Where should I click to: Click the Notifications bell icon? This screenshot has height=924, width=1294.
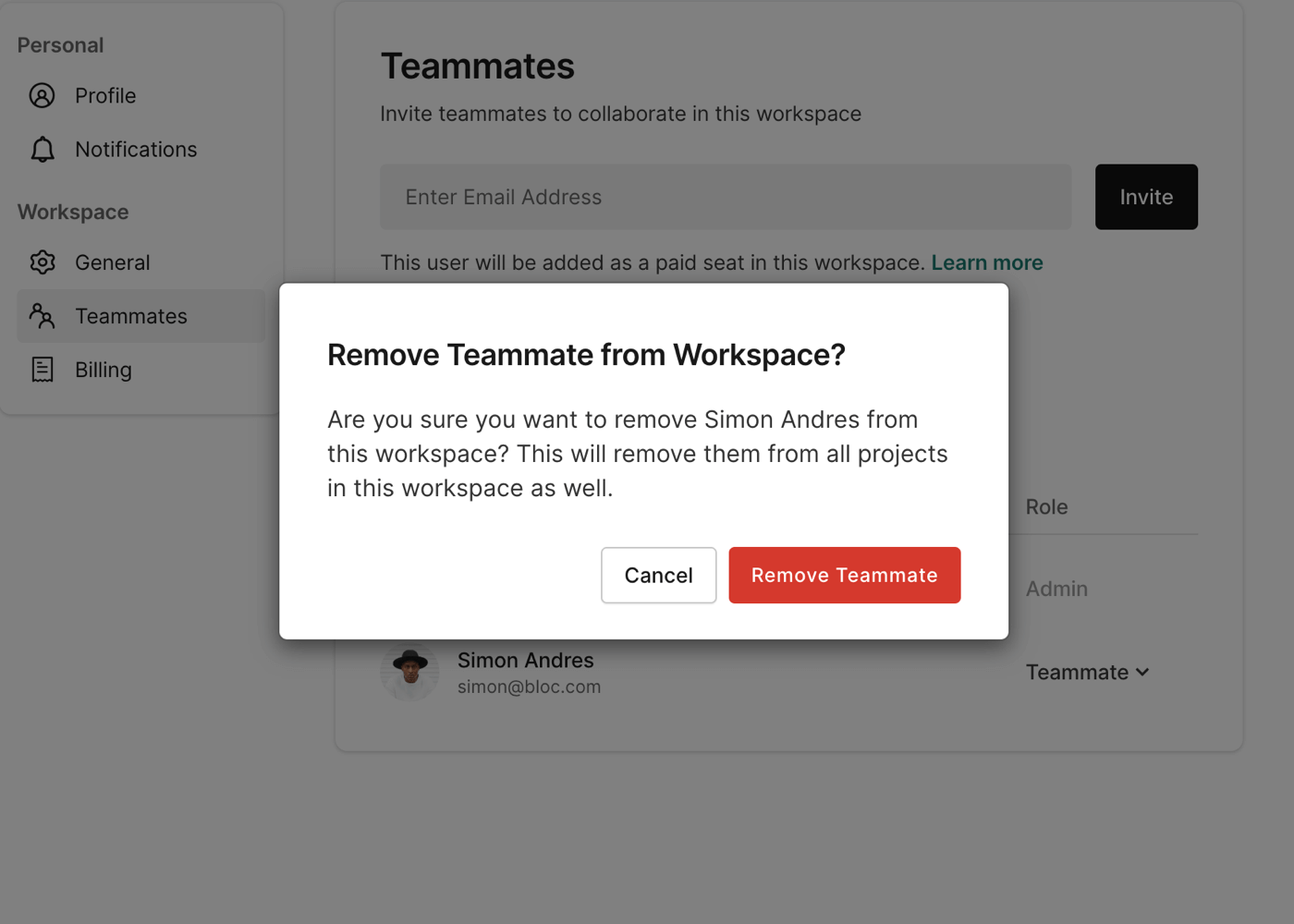43,150
